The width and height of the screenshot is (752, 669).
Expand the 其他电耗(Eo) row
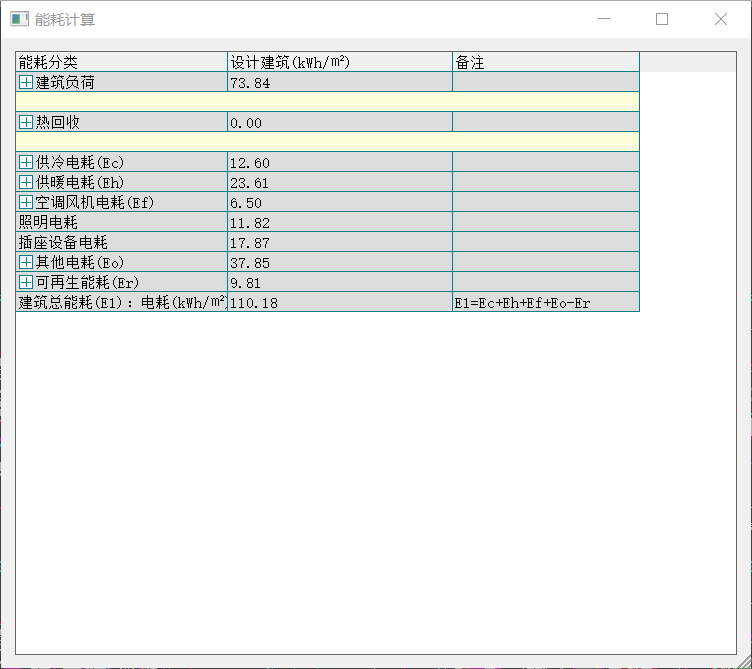(26, 263)
